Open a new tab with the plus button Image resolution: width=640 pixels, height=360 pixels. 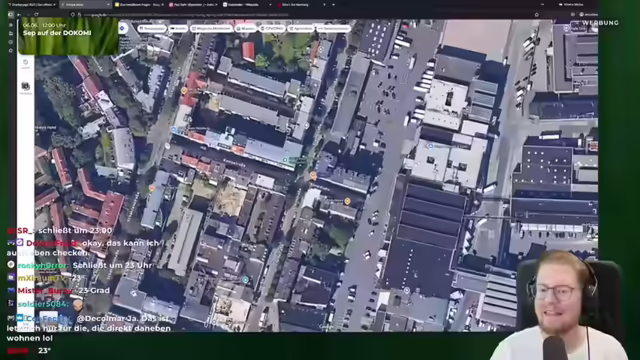333,4
